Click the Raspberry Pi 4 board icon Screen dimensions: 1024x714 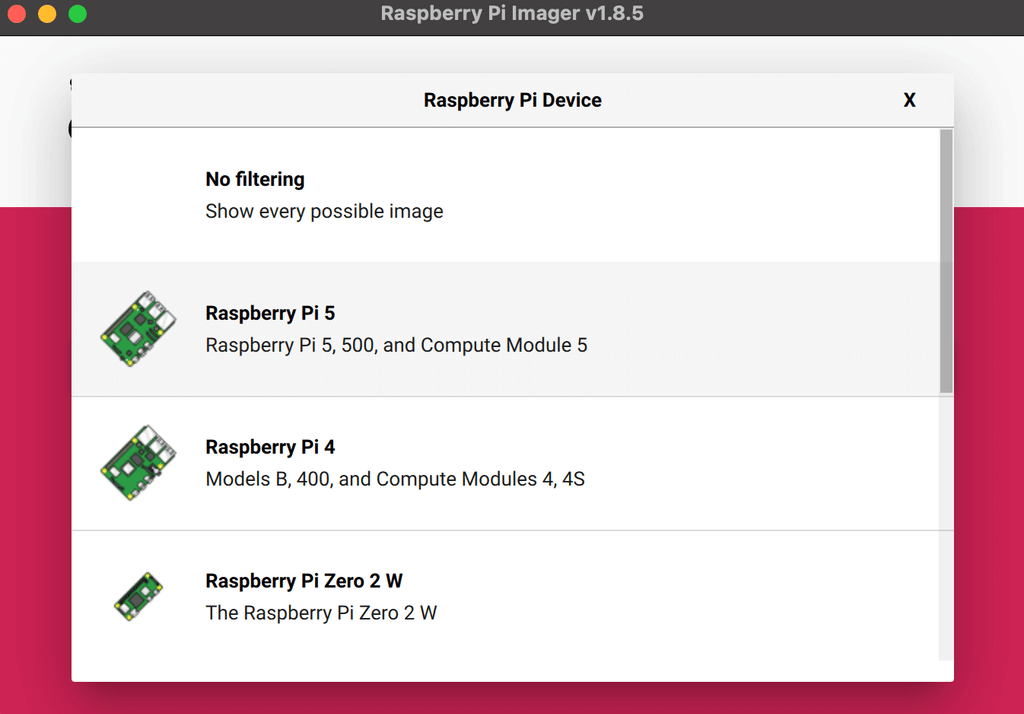(x=138, y=462)
